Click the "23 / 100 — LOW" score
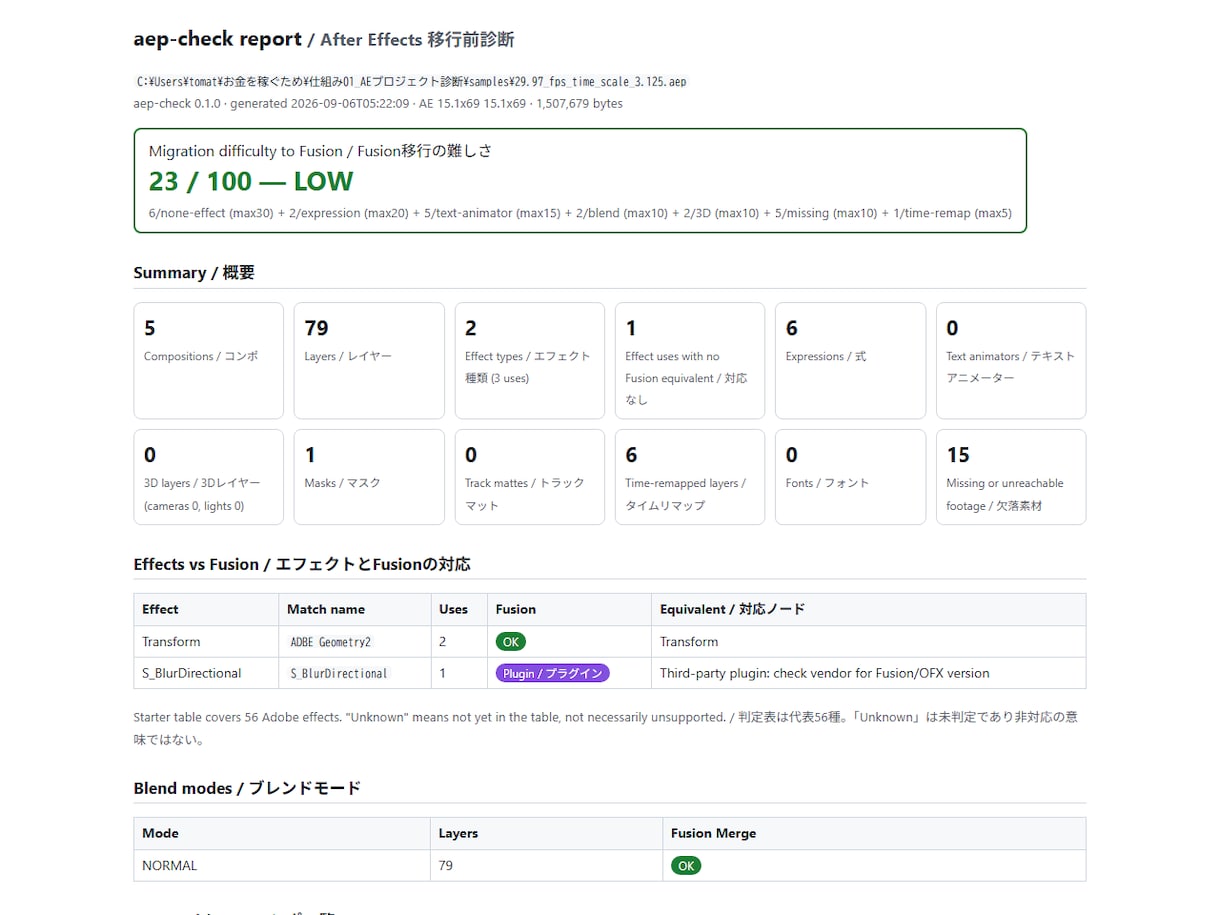1220x915 pixels. pos(250,181)
